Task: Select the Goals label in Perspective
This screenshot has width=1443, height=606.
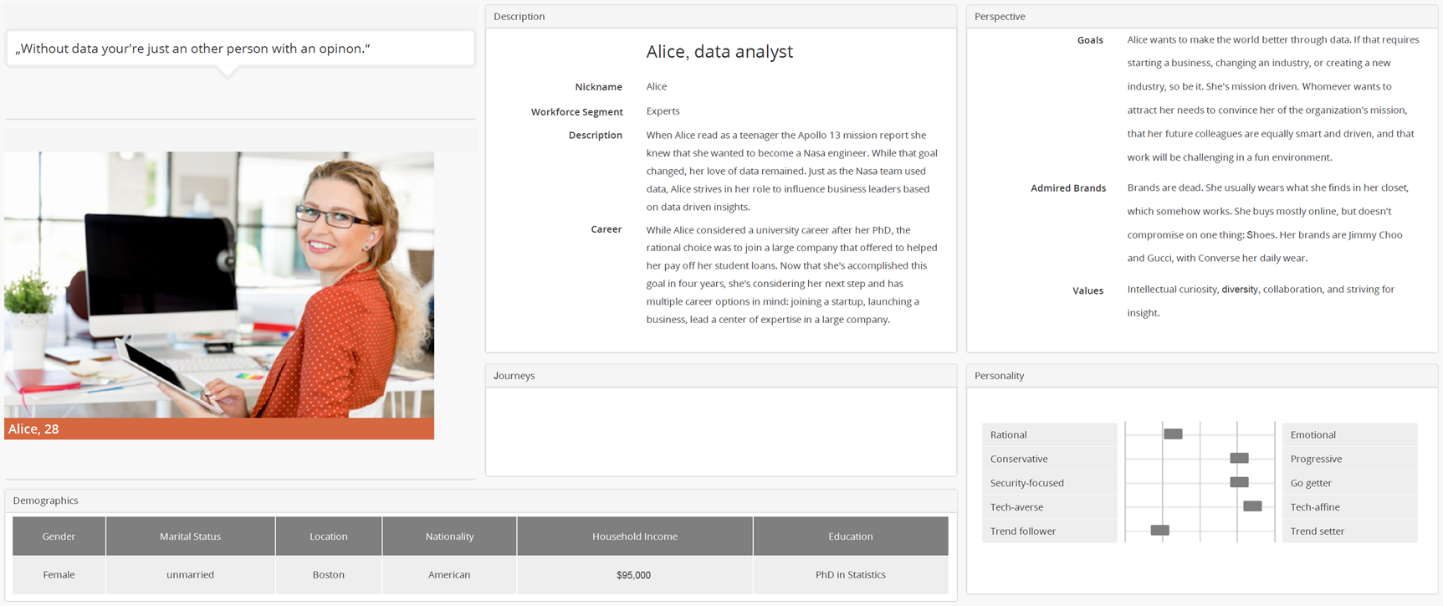Action: coord(1090,40)
